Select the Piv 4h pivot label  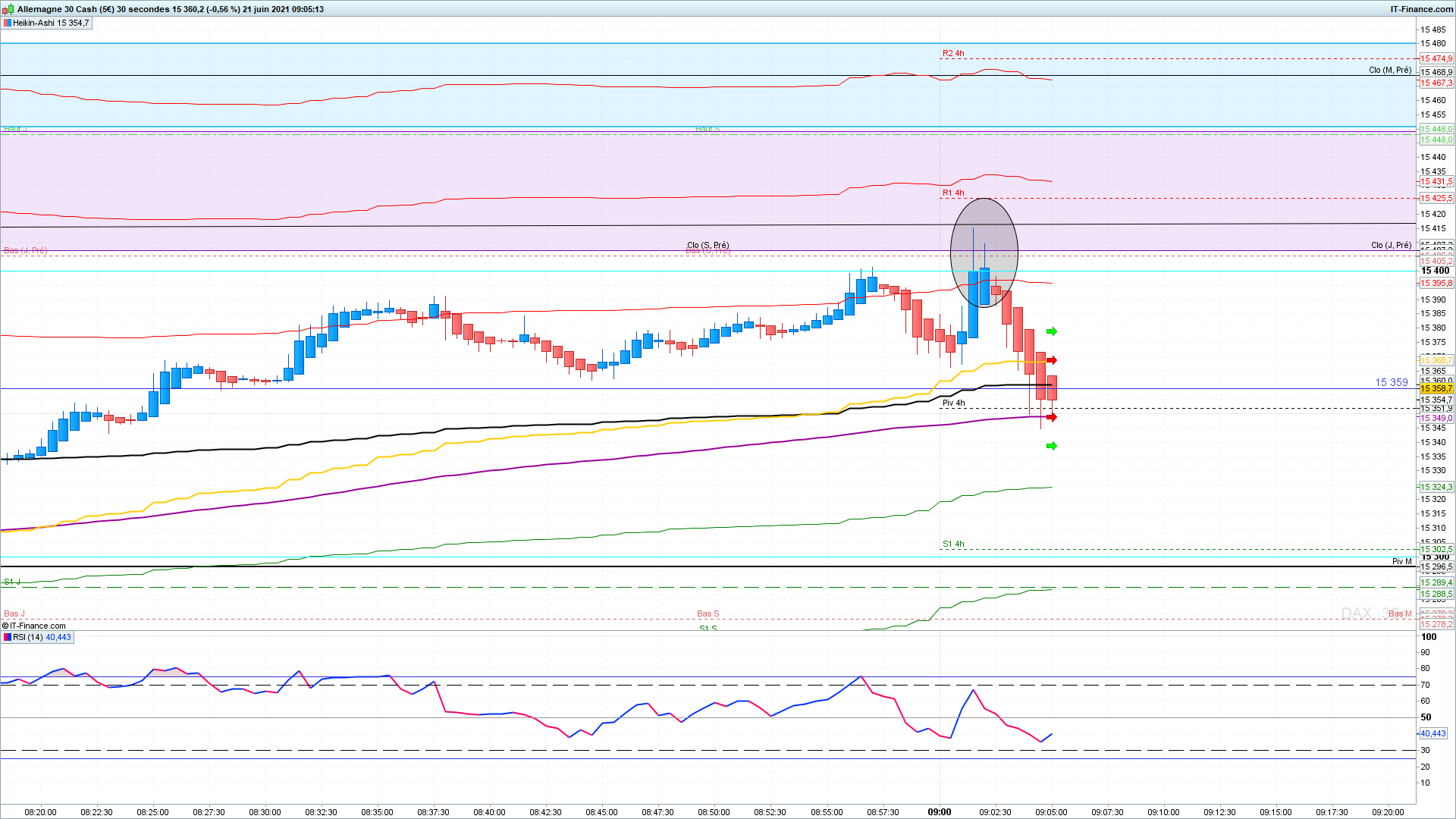953,403
